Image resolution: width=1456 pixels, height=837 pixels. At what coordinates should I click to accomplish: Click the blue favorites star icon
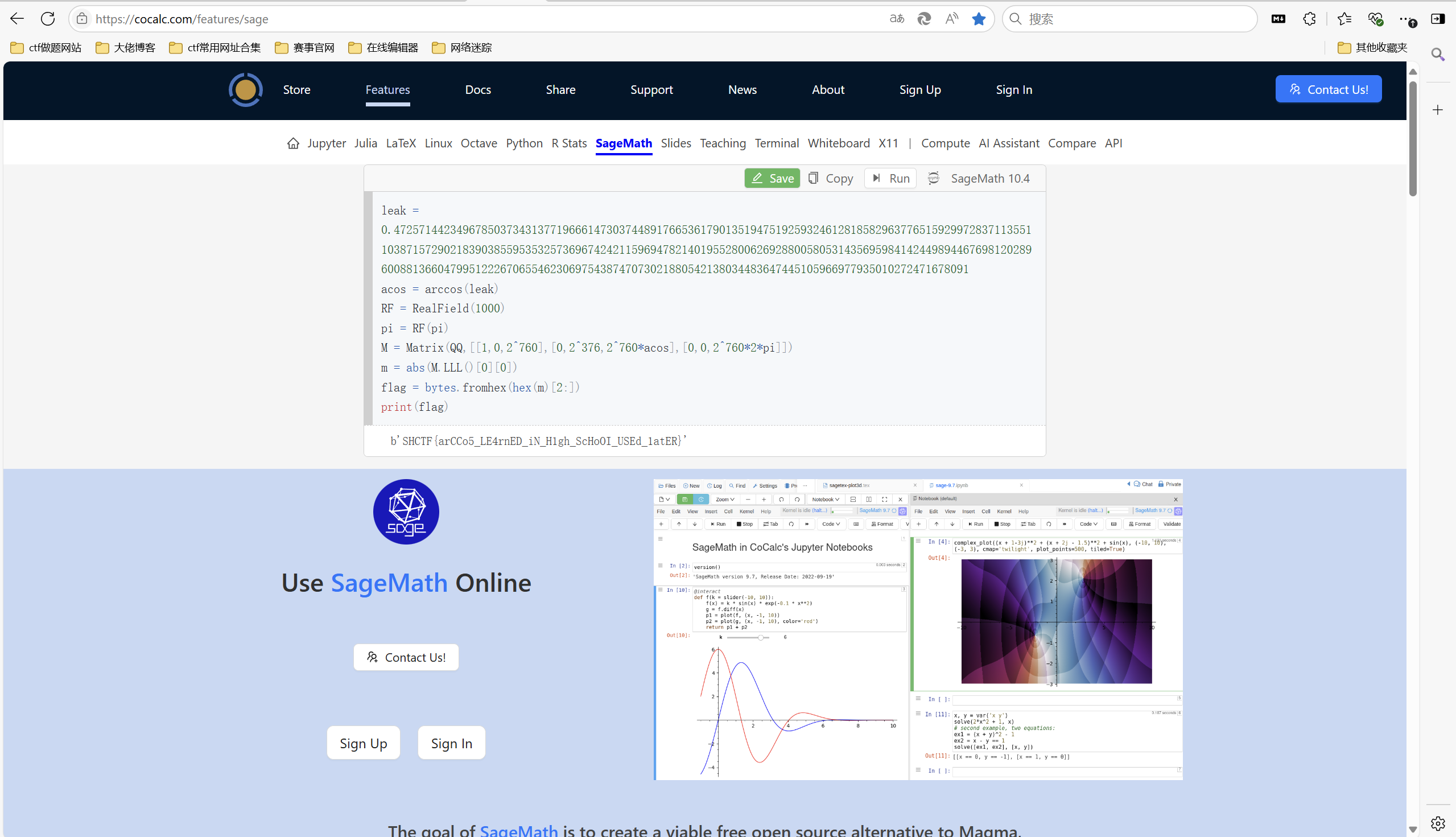pyautogui.click(x=979, y=19)
